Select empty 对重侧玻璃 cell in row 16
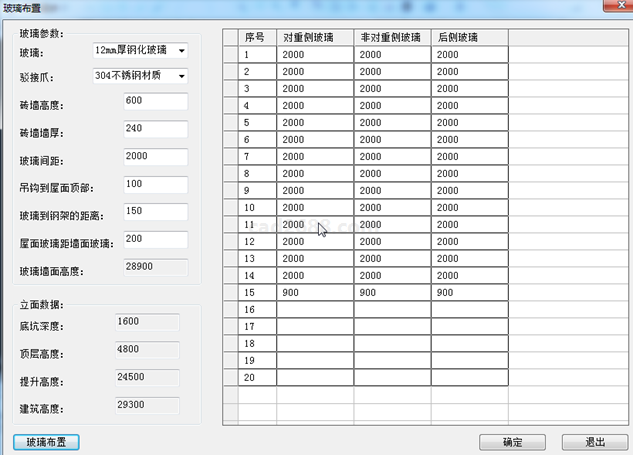This screenshot has width=633, height=455. 315,309
